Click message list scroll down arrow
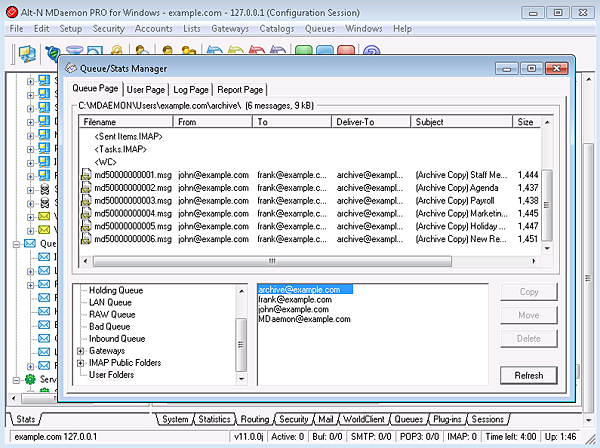Viewport: 600px width, 448px height. (x=547, y=248)
